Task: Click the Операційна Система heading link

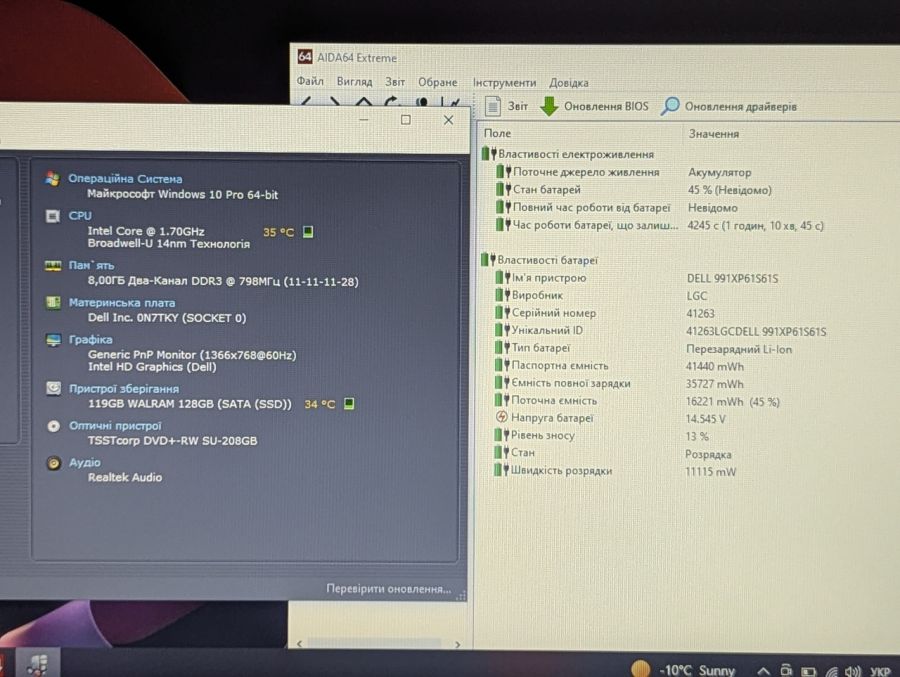Action: pos(125,179)
